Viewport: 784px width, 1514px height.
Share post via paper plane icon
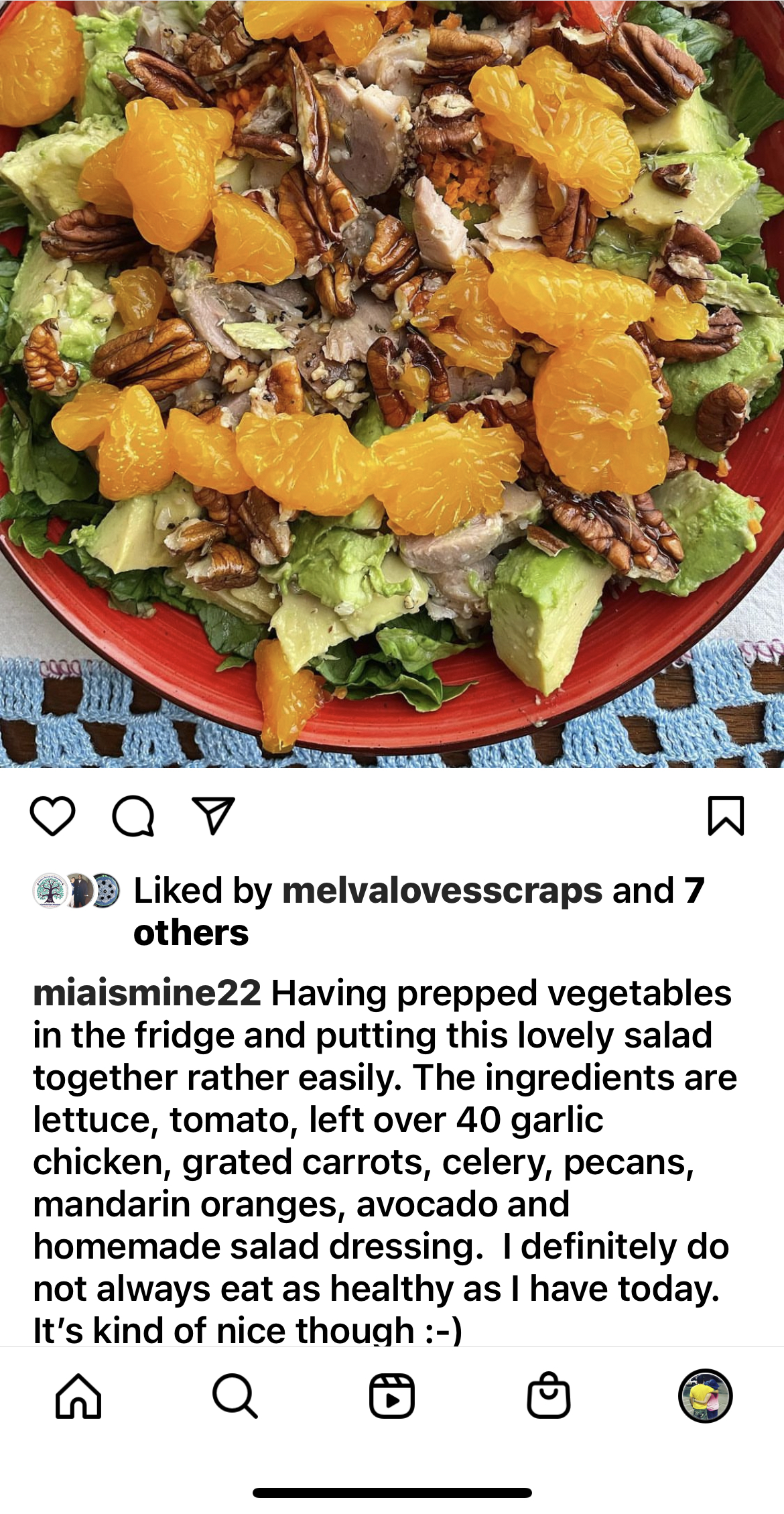pos(213,816)
